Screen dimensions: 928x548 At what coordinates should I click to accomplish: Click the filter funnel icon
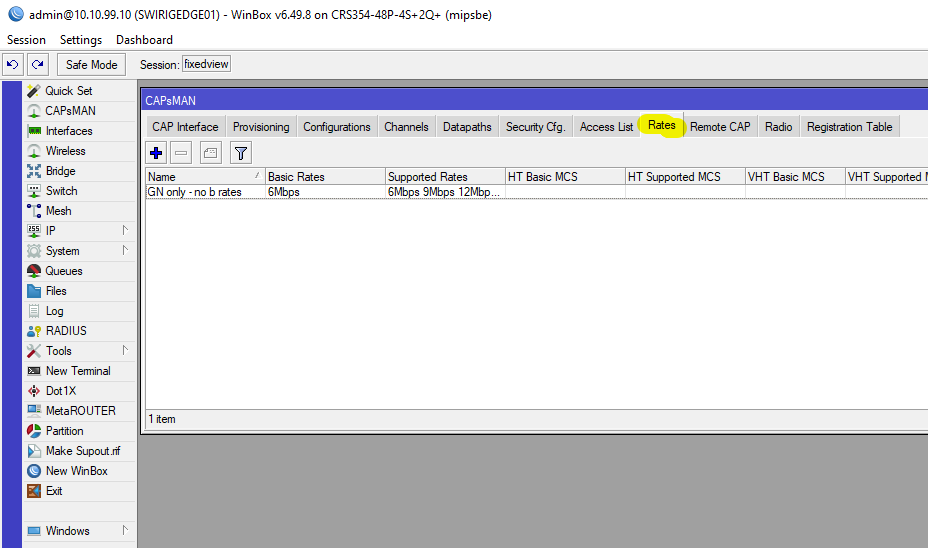pyautogui.click(x=240, y=153)
